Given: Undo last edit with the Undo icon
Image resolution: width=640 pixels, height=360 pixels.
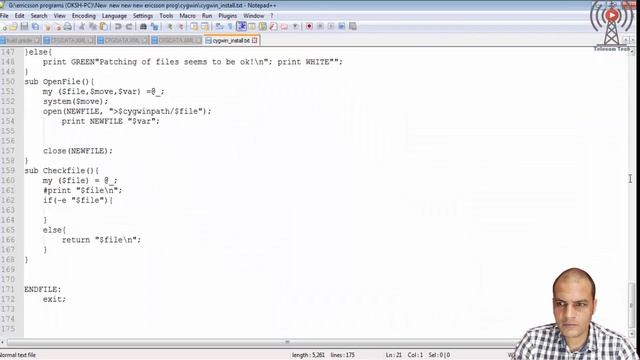Looking at the screenshot, I should pyautogui.click(x=118, y=27).
